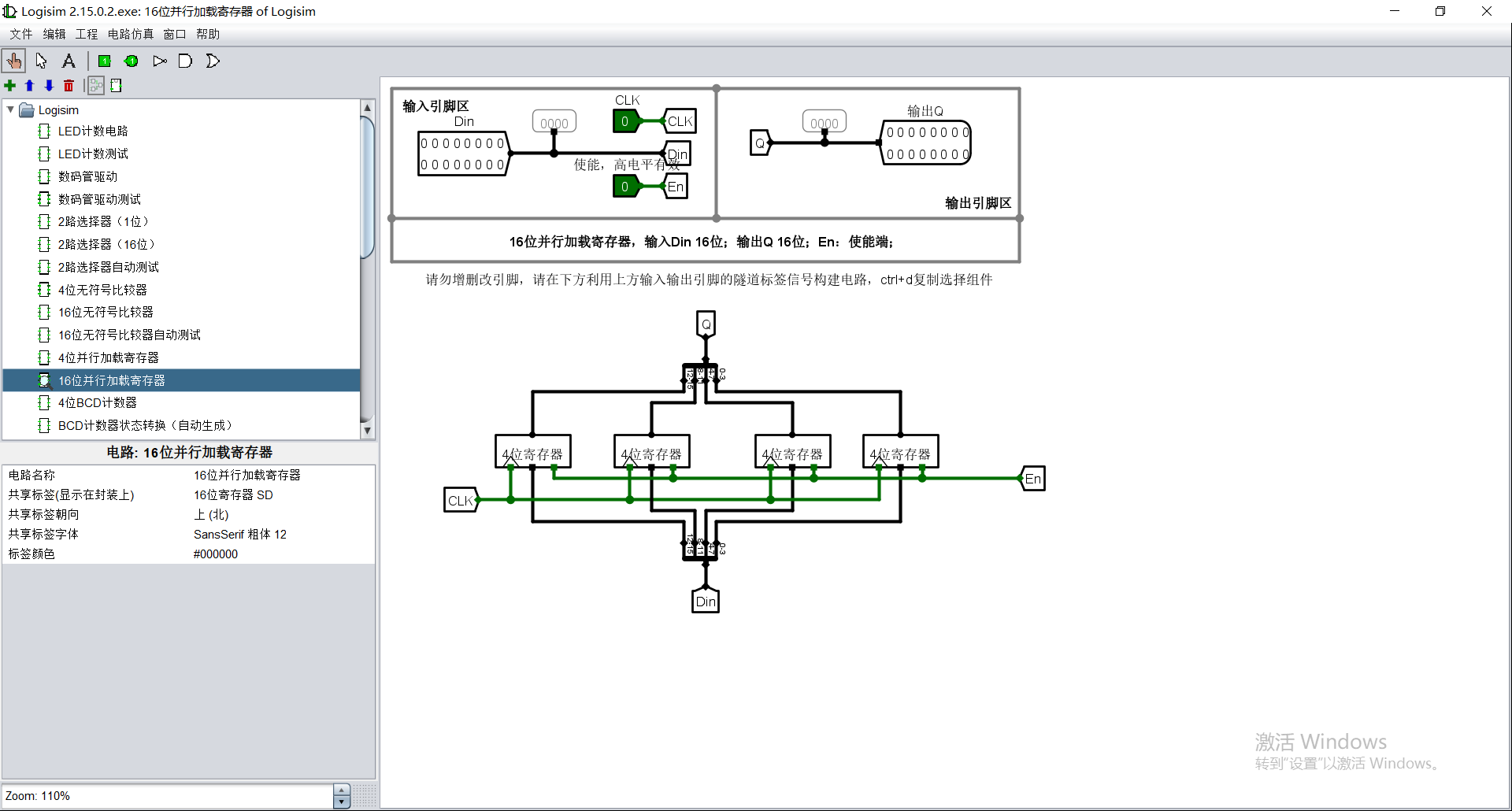Pick the output pin tool from toolbar

pyautogui.click(x=132, y=61)
